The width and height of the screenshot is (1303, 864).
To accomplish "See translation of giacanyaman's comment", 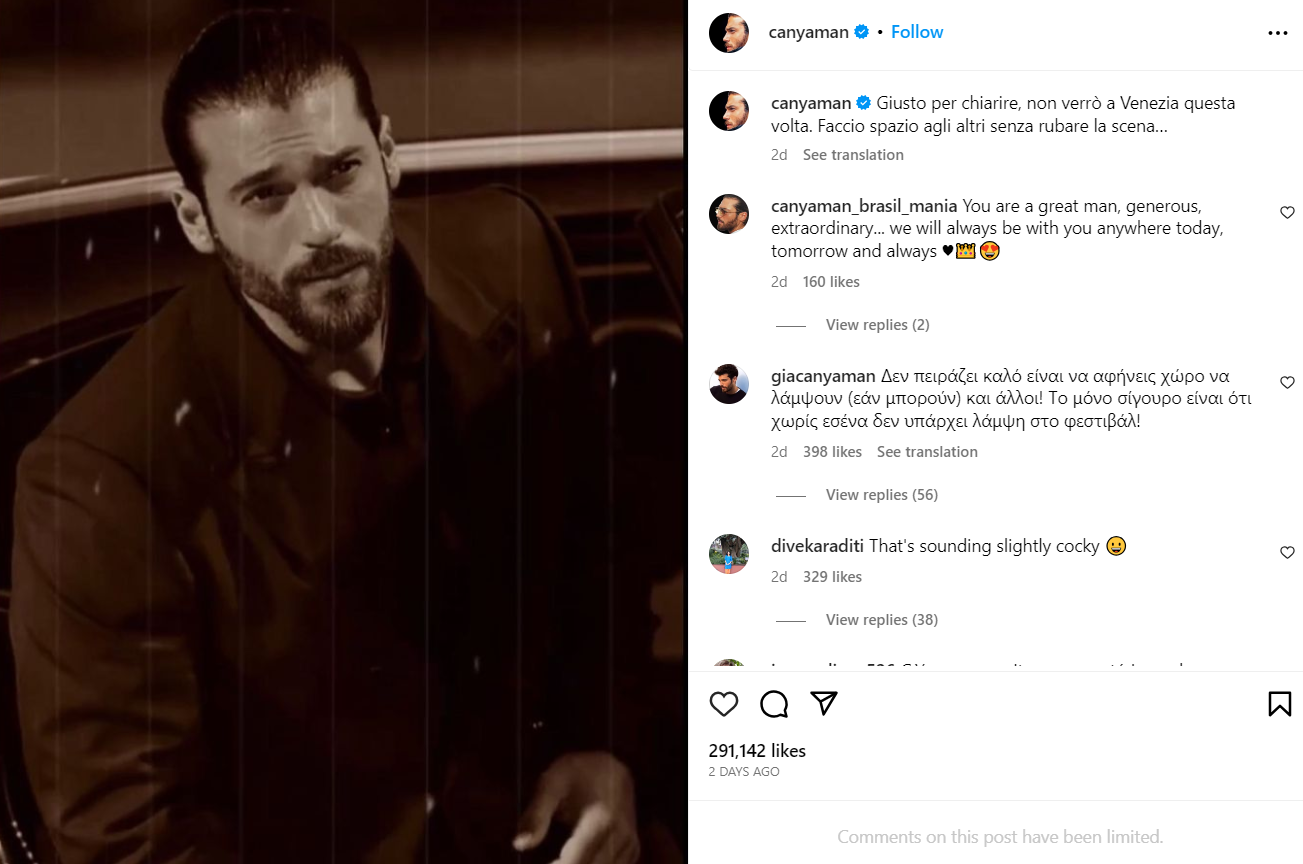I will tap(927, 452).
